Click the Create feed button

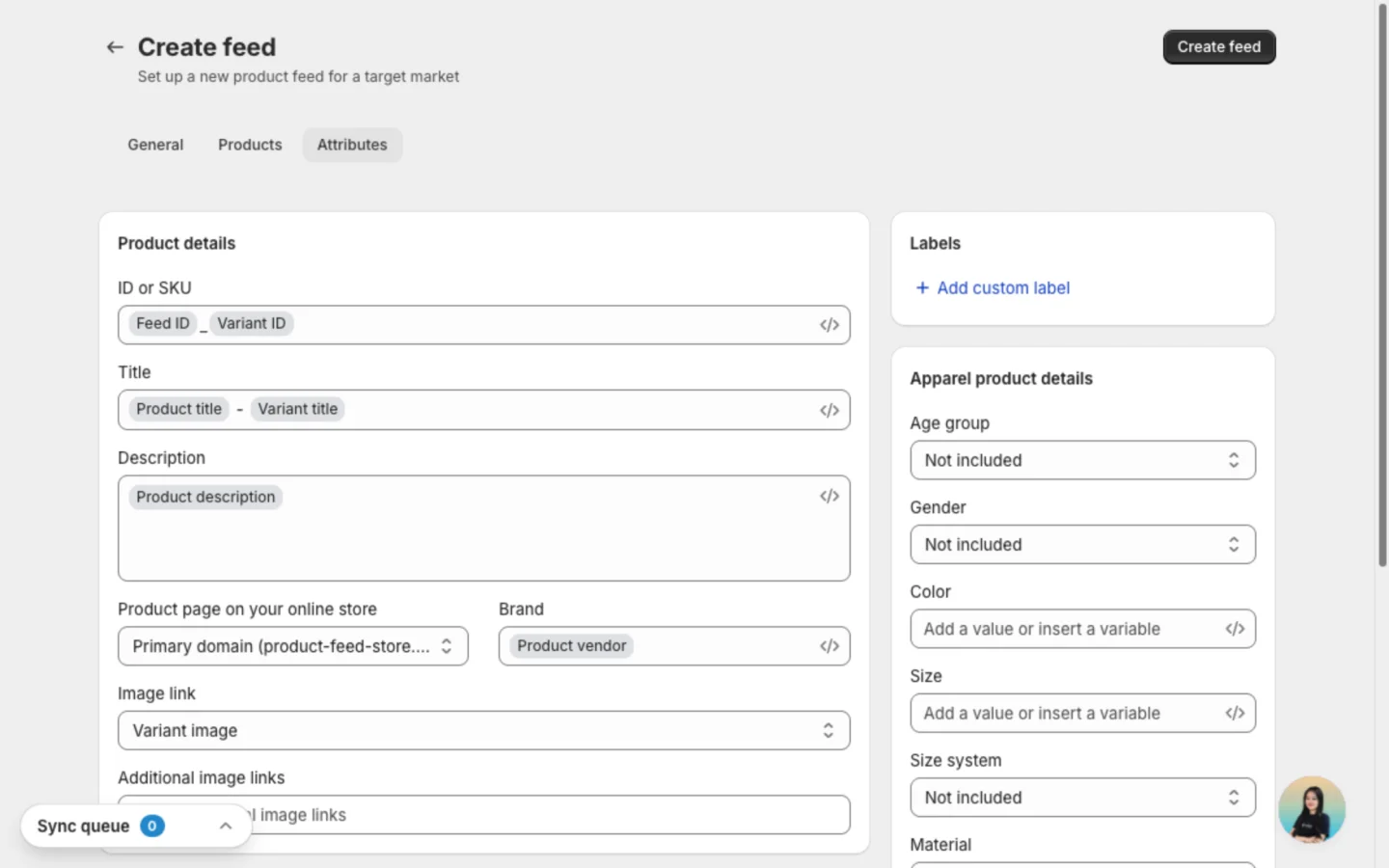click(x=1219, y=47)
